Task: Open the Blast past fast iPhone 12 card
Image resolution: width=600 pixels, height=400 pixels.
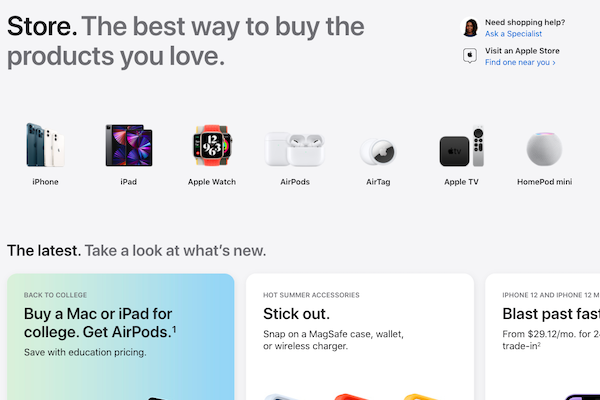Action: click(x=543, y=337)
